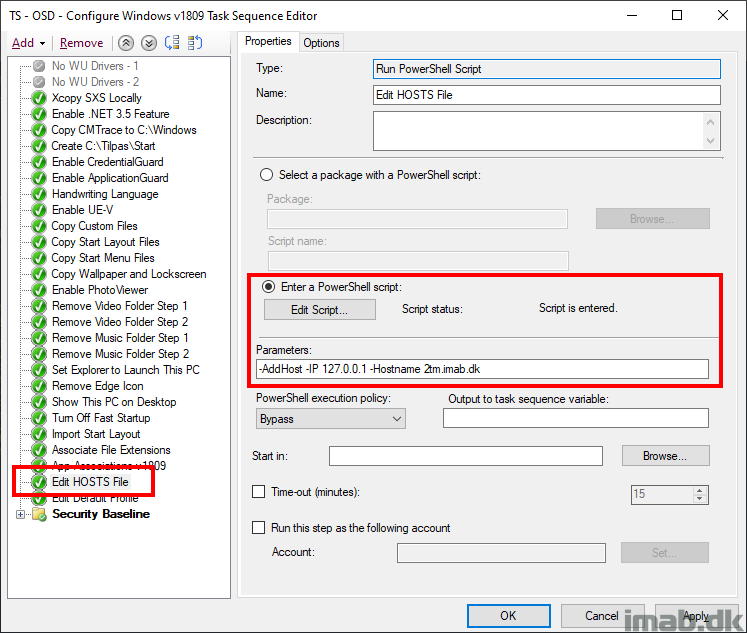Select the package with PowerShell script option
747x633 pixels.
[266, 175]
